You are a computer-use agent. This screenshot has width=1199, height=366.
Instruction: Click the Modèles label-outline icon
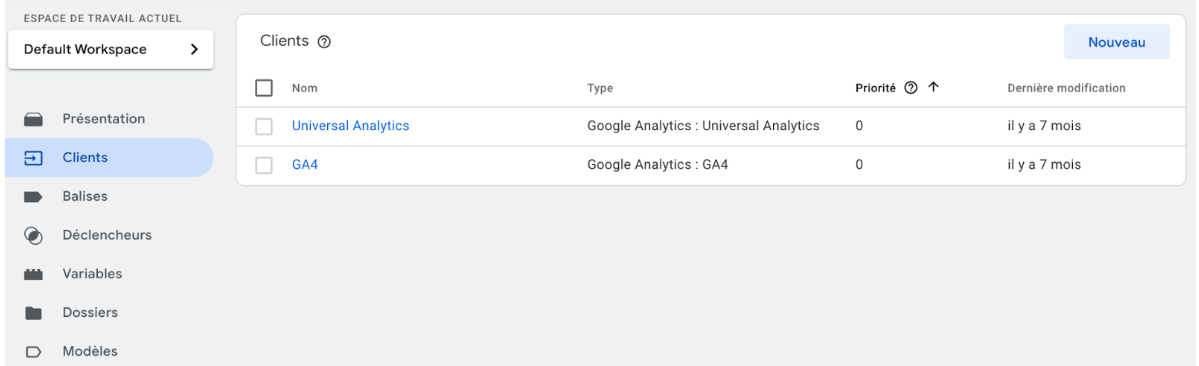(34, 352)
